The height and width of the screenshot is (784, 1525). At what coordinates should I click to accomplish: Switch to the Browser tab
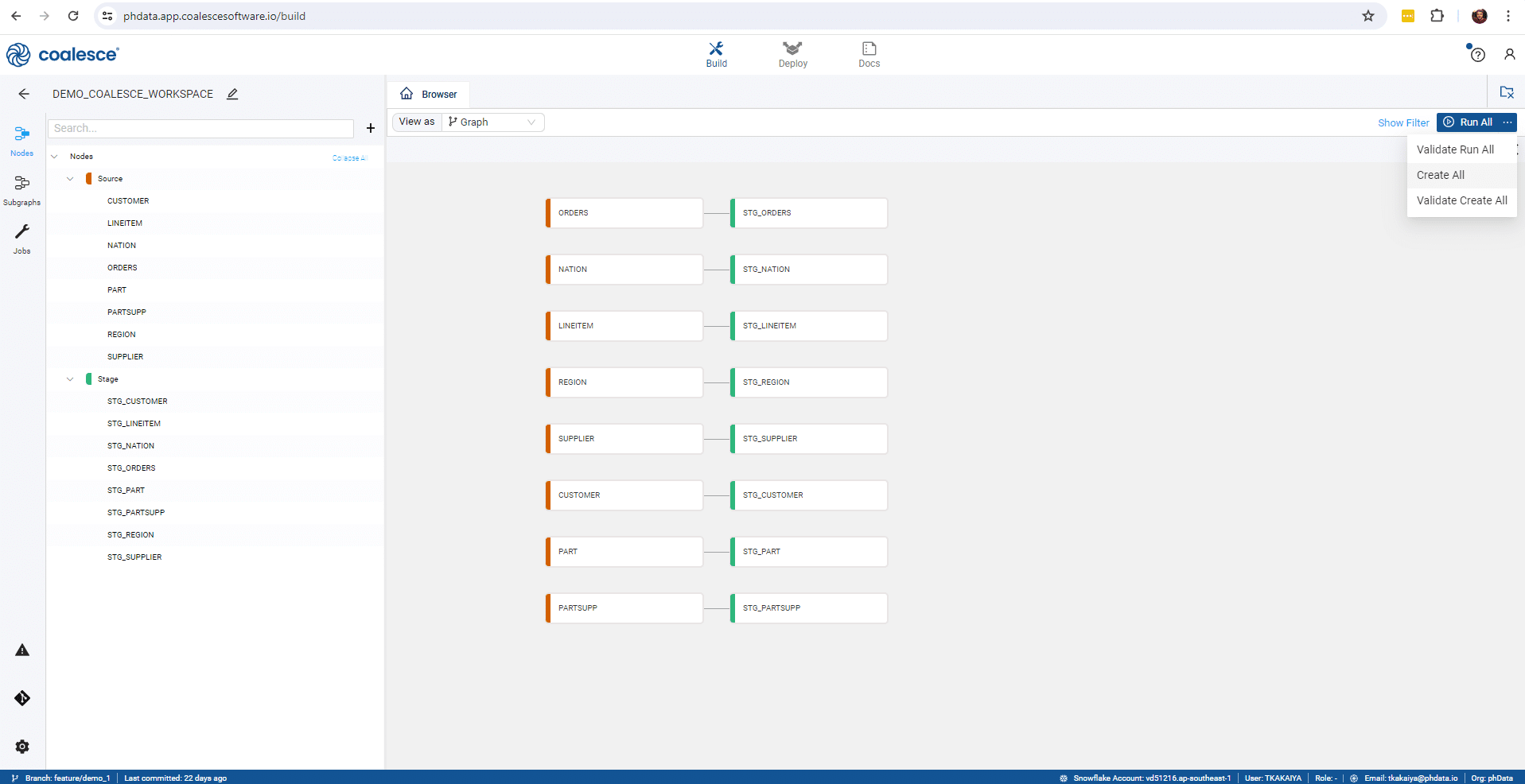429,94
